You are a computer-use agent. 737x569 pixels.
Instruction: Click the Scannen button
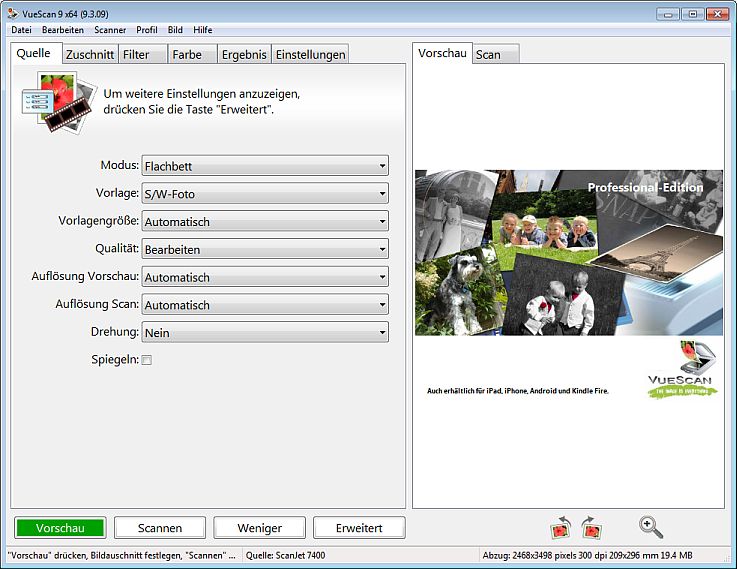pos(160,528)
